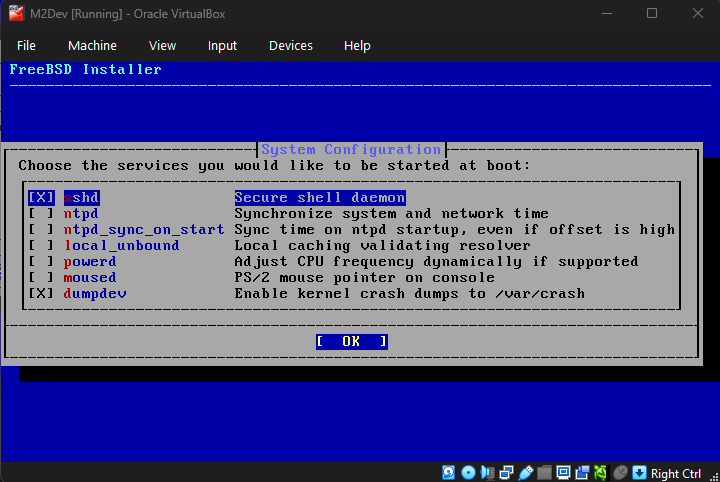
Task: Click the shared folders status icon
Action: [545, 473]
